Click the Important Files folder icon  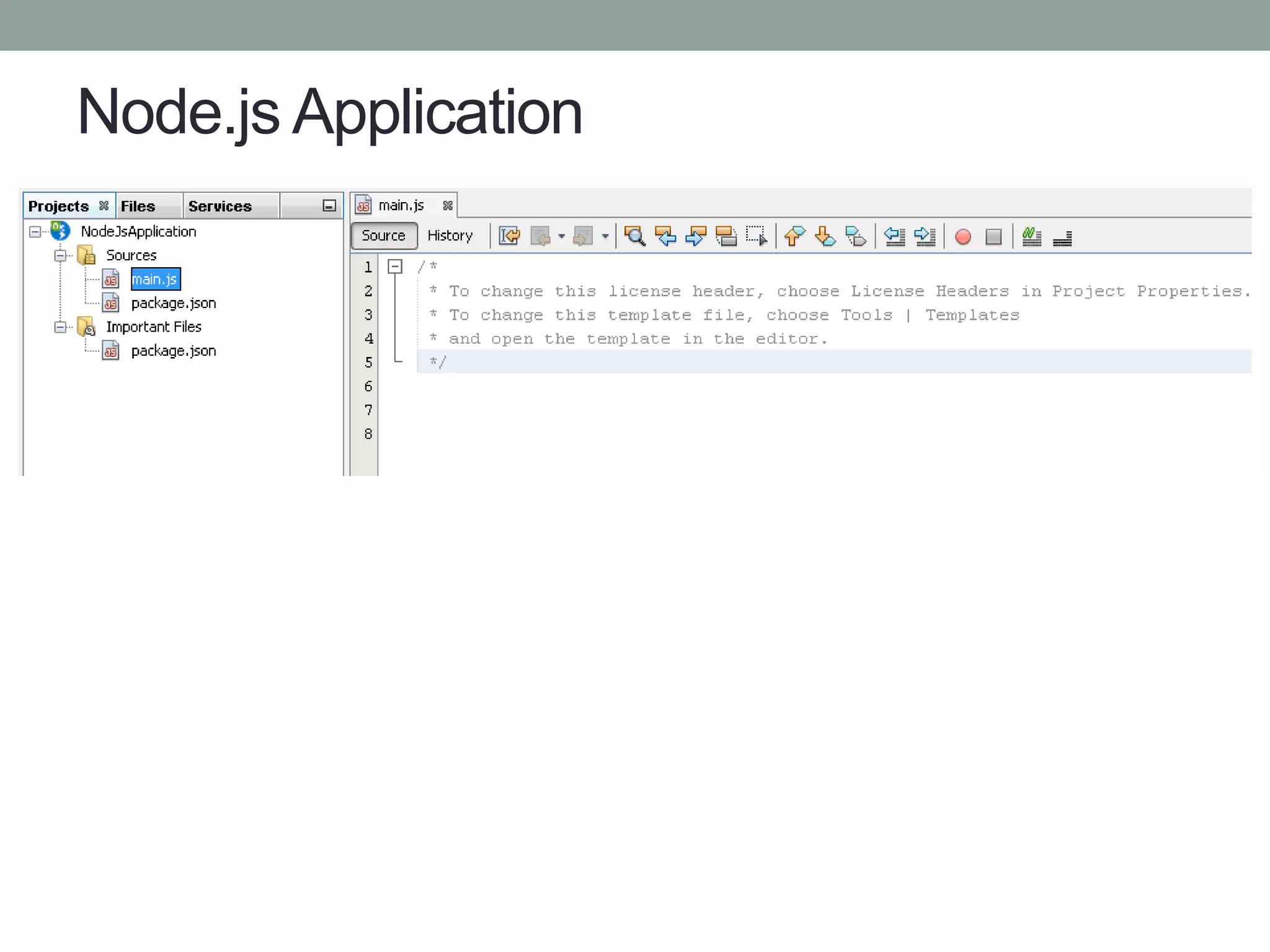(86, 326)
